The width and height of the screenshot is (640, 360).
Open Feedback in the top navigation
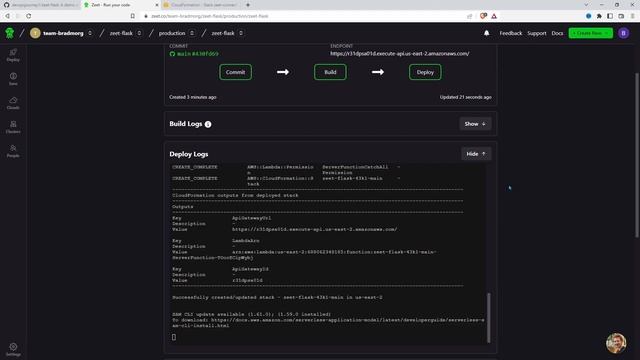point(511,33)
